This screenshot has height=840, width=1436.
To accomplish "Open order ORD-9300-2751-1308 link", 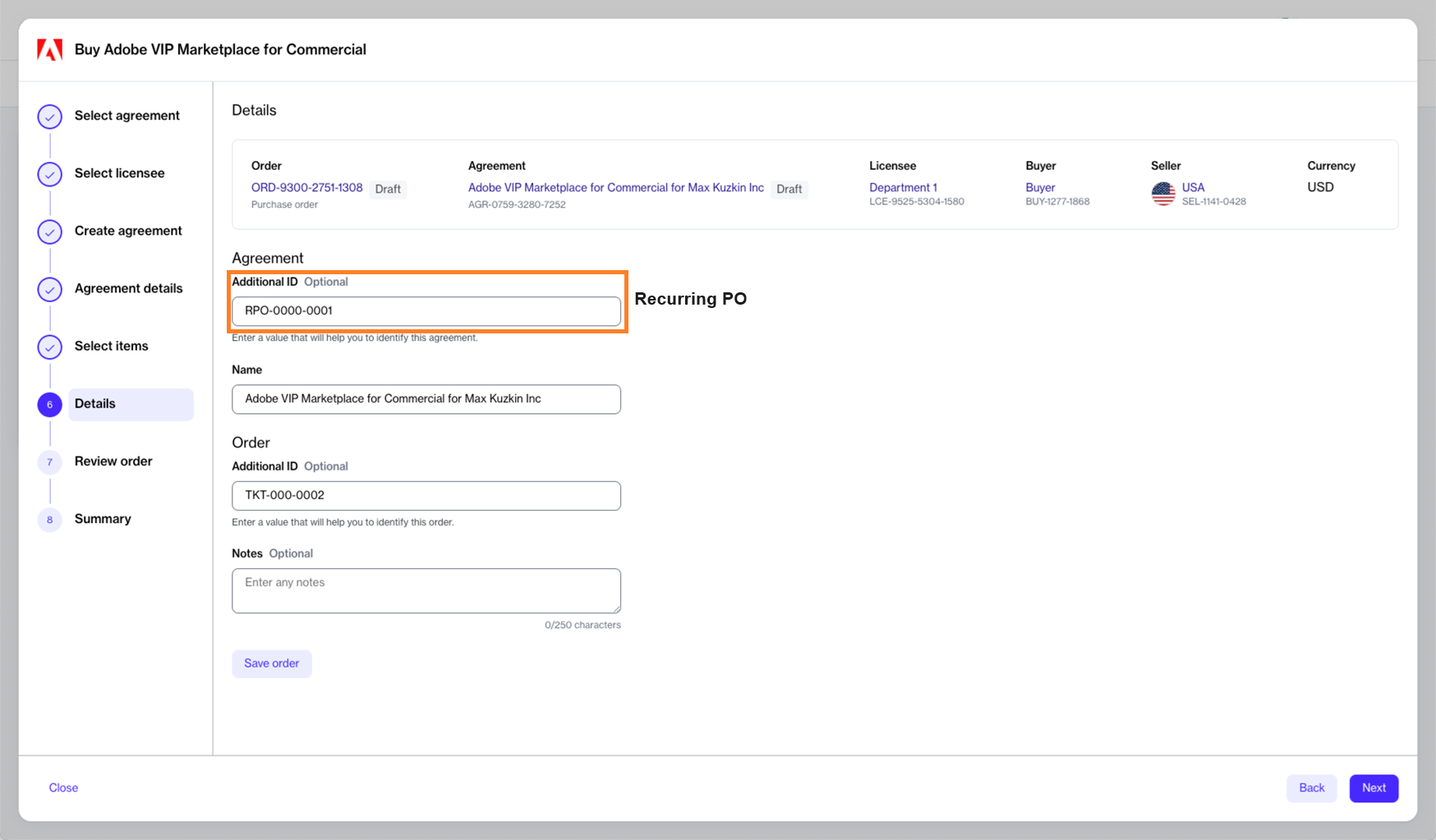I will tap(306, 187).
